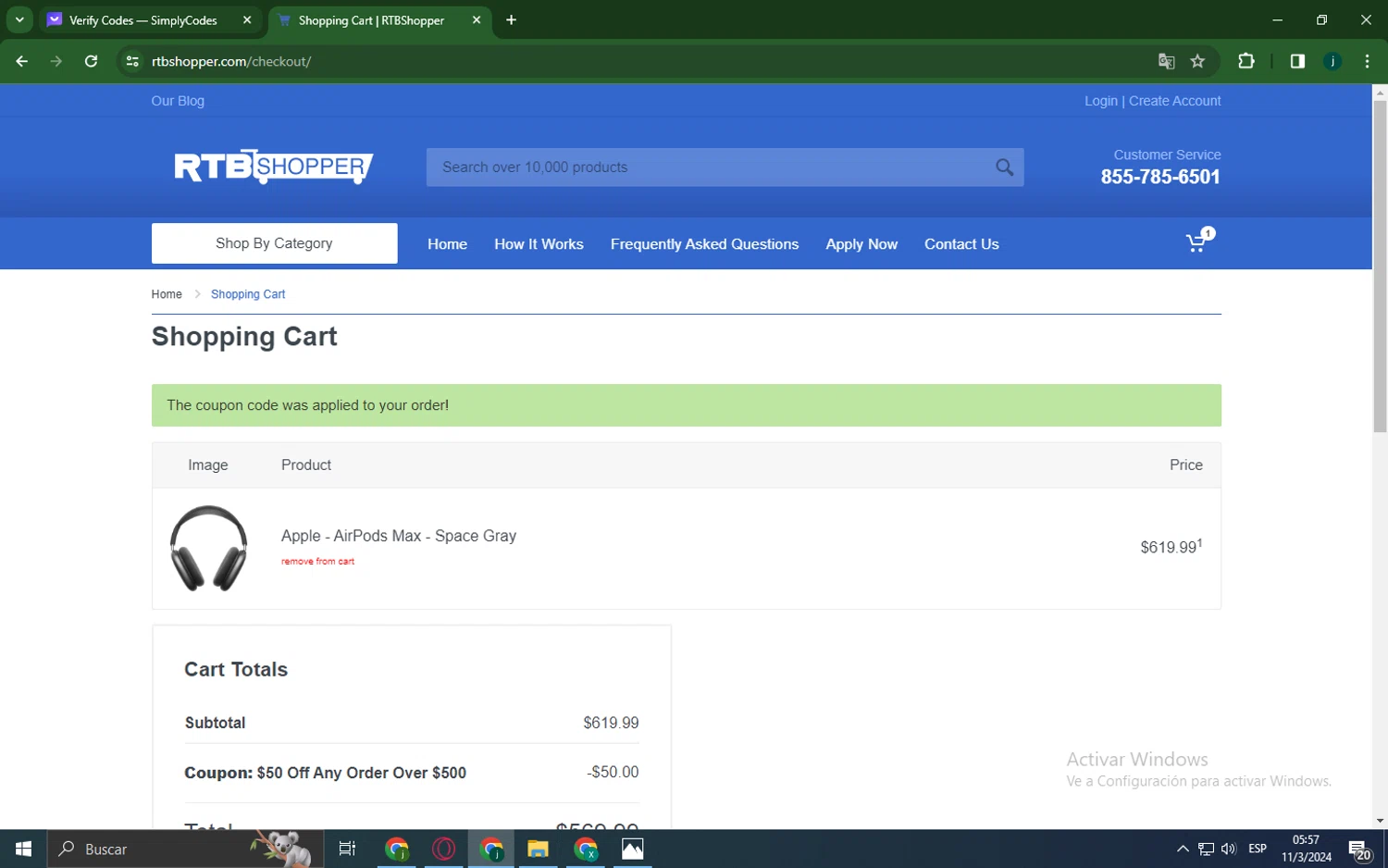
Task: Open the Opera browser taskbar icon
Action: 443,849
